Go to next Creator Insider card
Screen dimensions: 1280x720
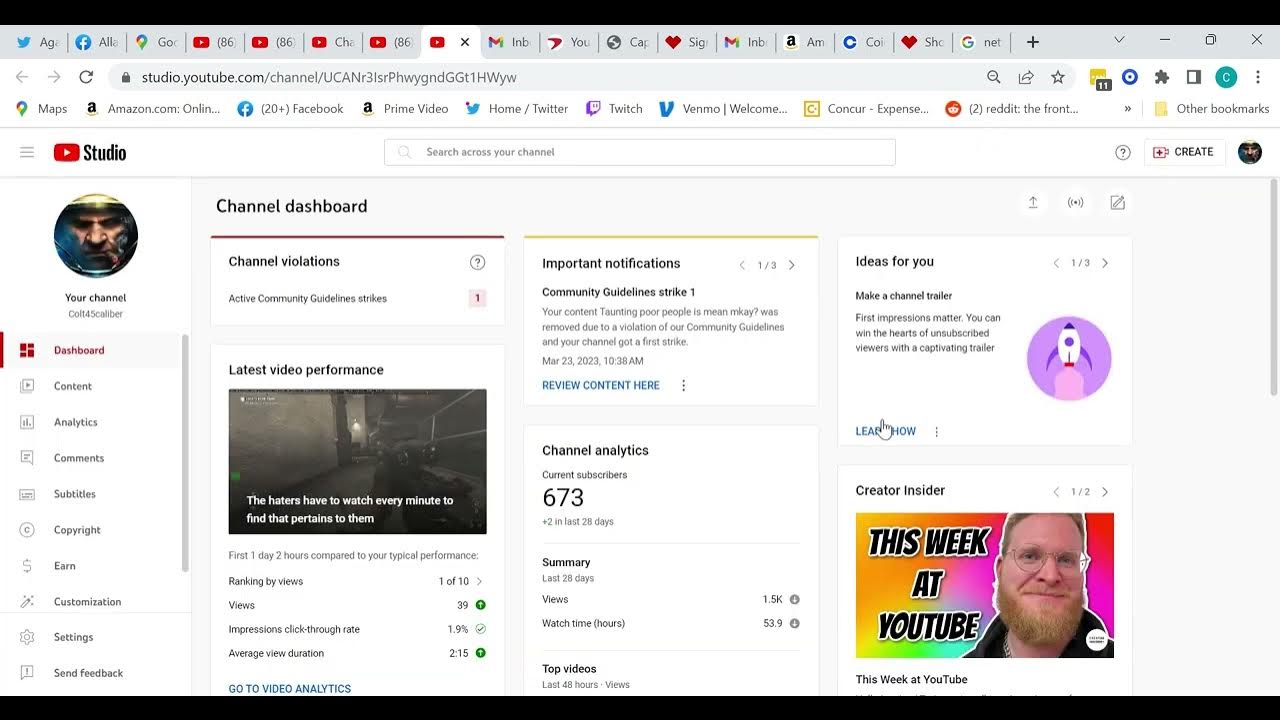coord(1105,492)
